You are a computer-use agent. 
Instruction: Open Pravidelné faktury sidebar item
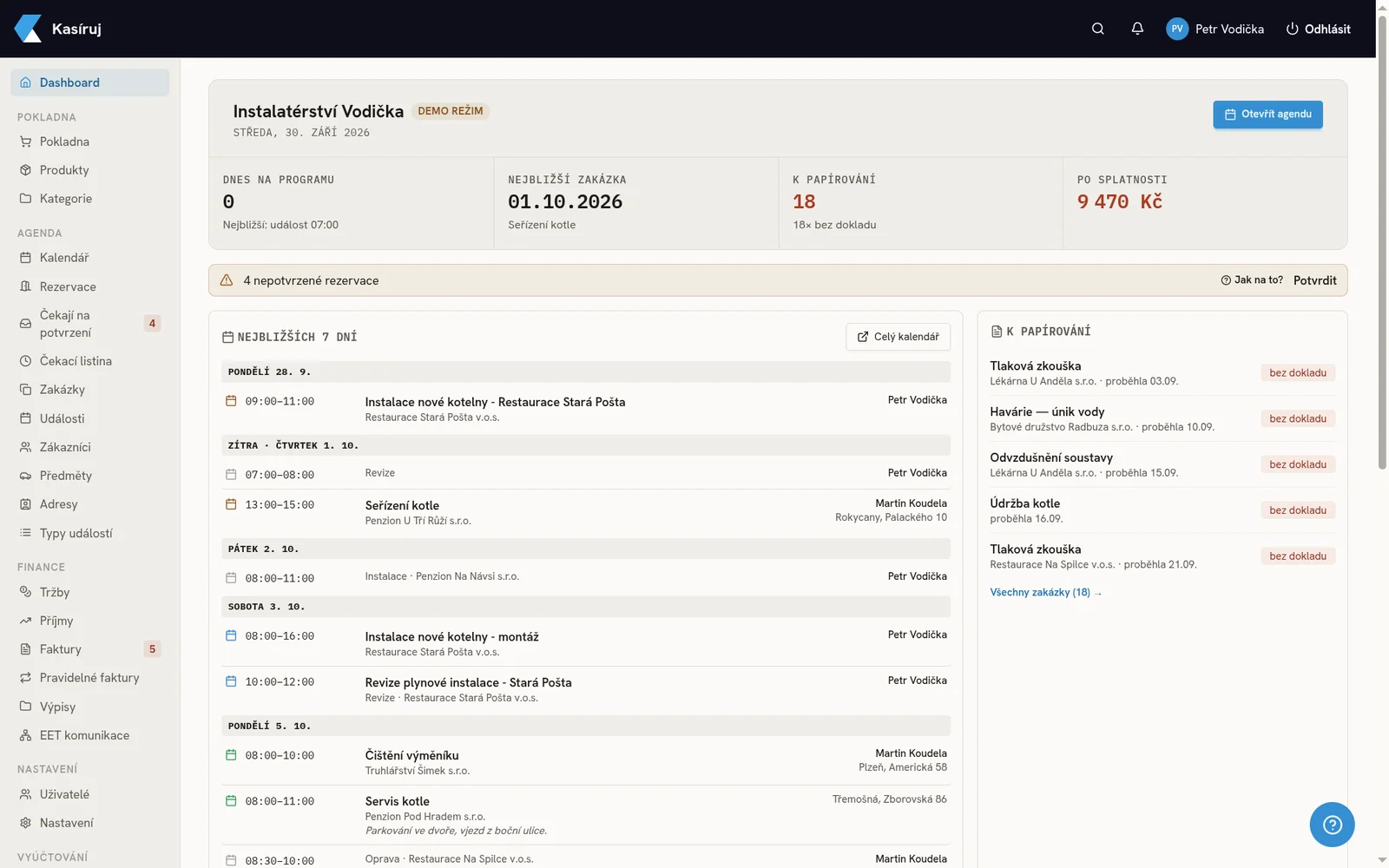point(89,678)
